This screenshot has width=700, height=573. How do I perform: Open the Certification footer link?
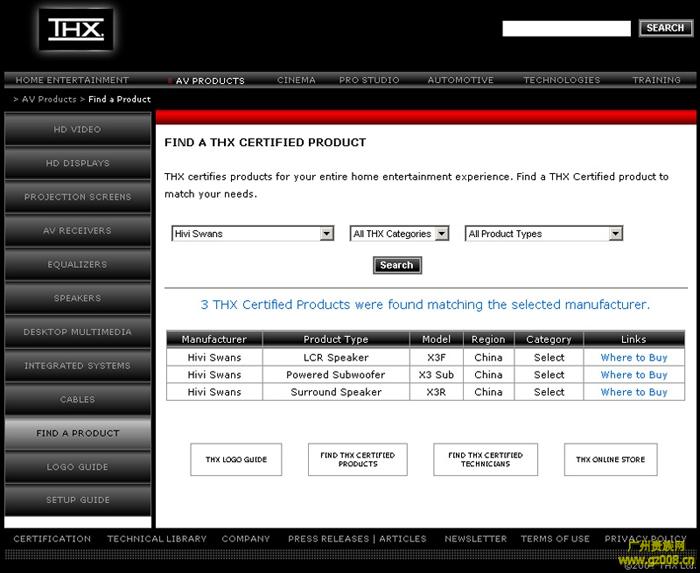click(52, 539)
